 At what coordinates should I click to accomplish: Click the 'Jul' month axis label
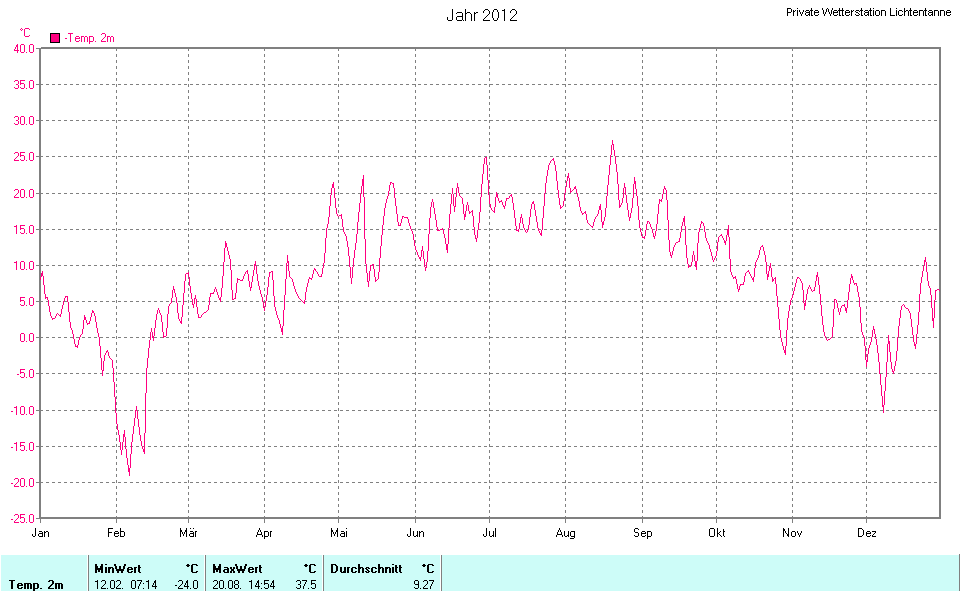pyautogui.click(x=489, y=533)
